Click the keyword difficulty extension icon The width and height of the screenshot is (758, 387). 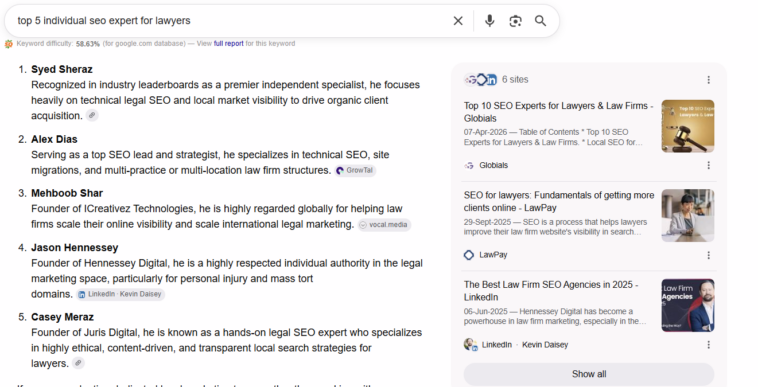pyautogui.click(x=9, y=44)
